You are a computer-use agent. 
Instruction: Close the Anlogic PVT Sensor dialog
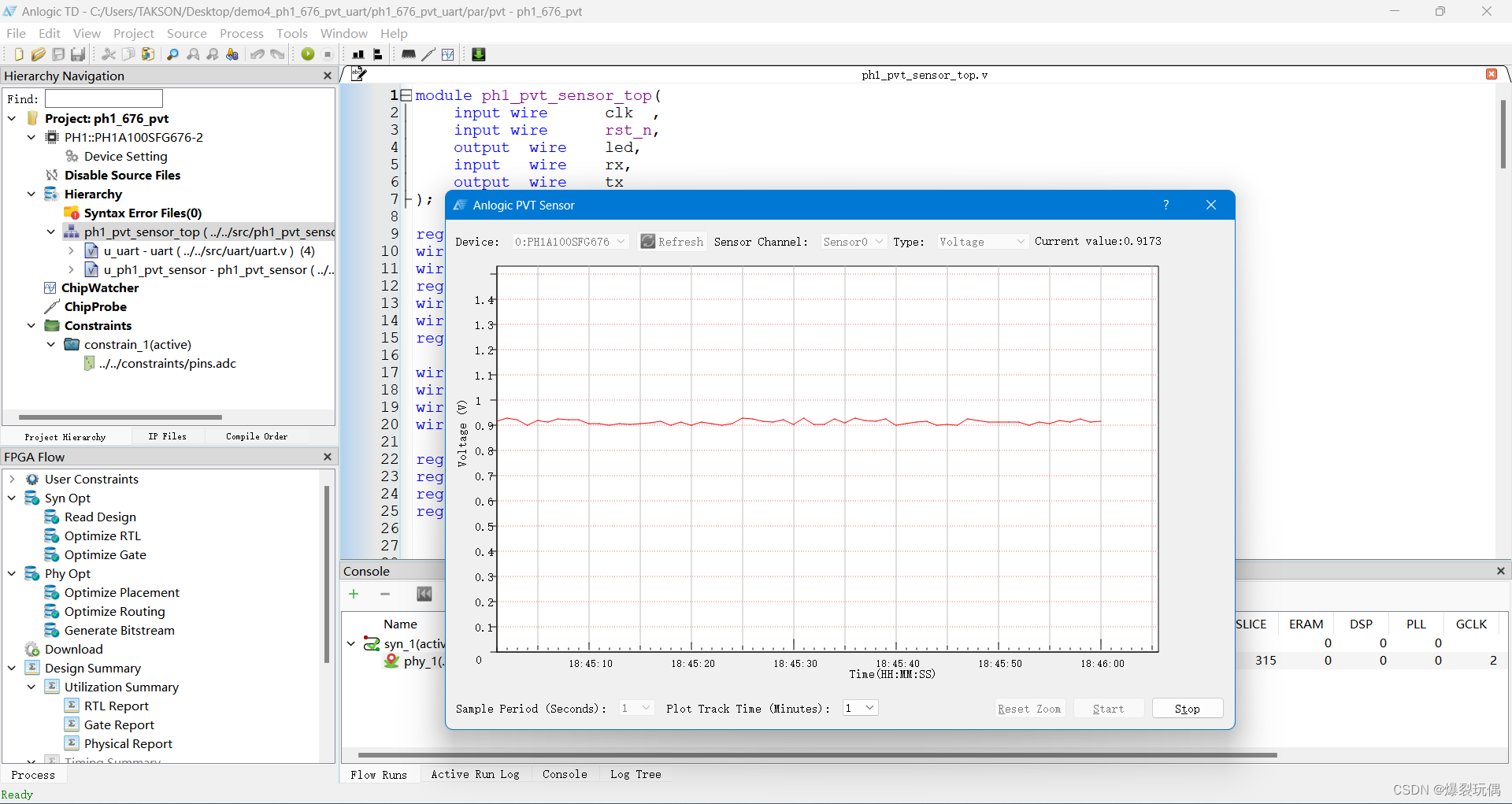pos(1211,205)
